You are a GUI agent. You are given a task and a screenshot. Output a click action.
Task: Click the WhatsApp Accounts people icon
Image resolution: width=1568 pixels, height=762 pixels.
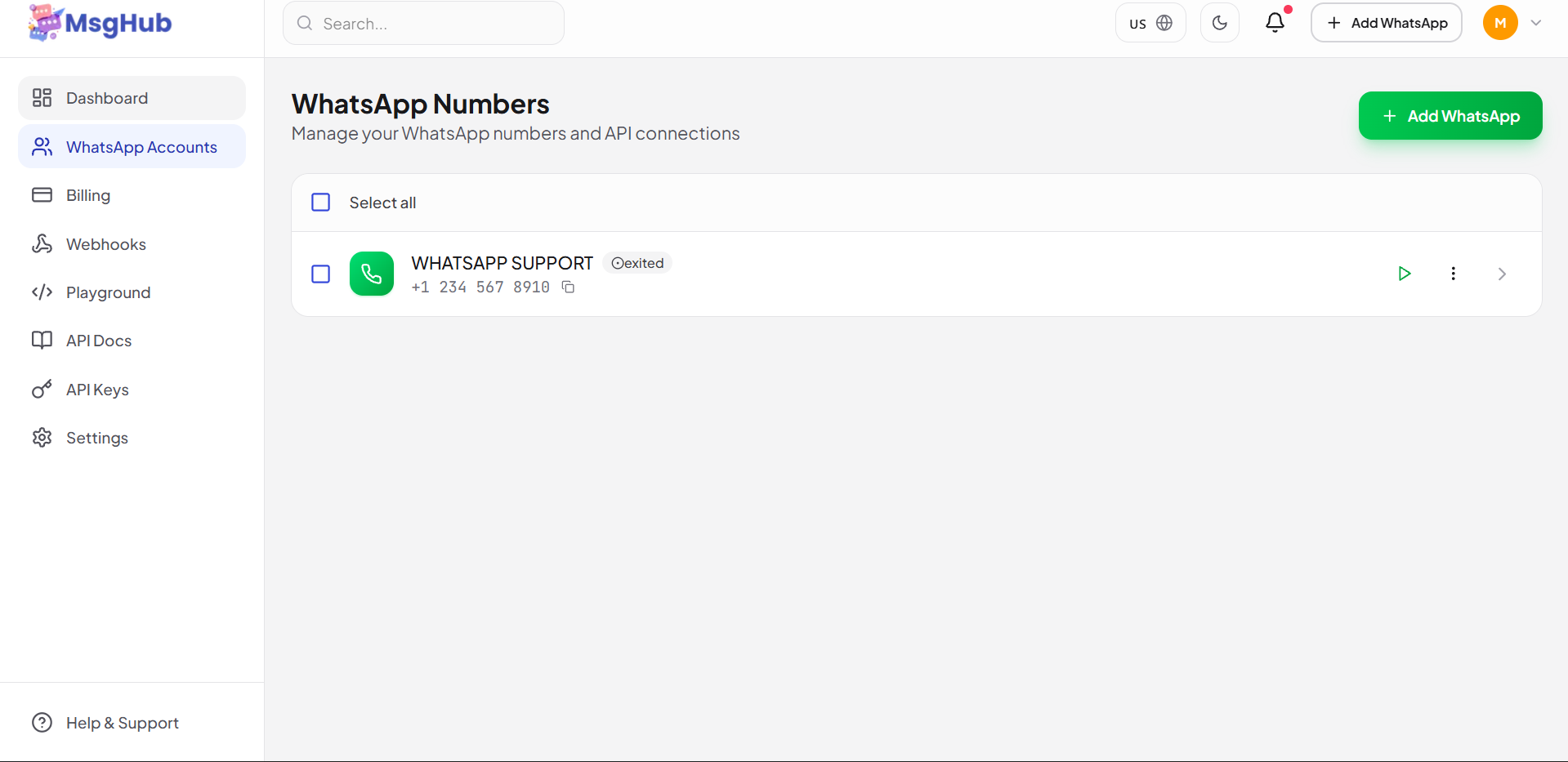[42, 147]
